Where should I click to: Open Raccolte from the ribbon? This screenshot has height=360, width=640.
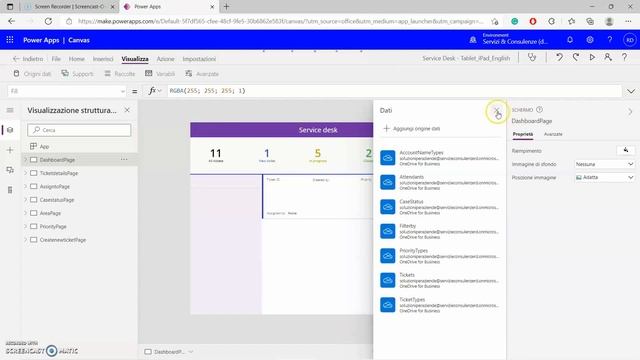pyautogui.click(x=120, y=73)
